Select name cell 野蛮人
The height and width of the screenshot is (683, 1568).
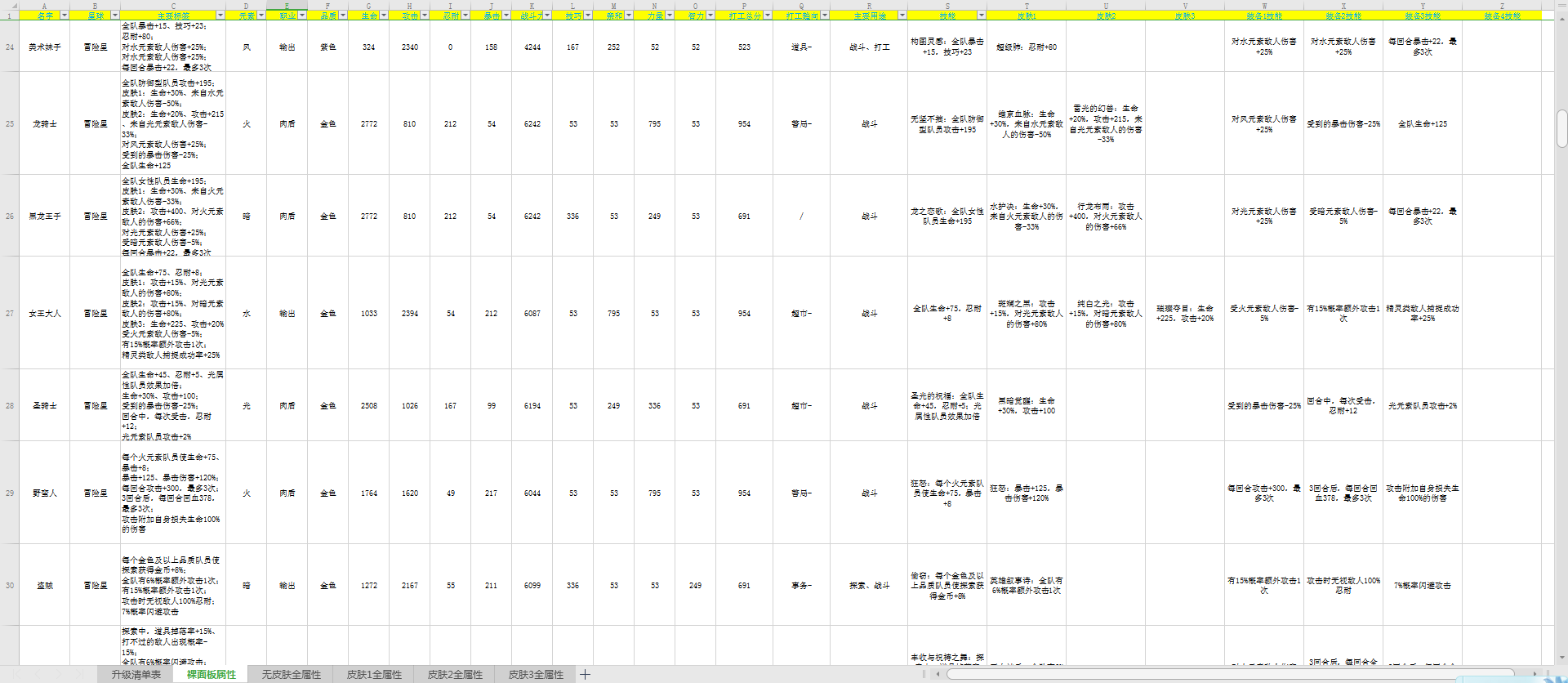[45, 493]
